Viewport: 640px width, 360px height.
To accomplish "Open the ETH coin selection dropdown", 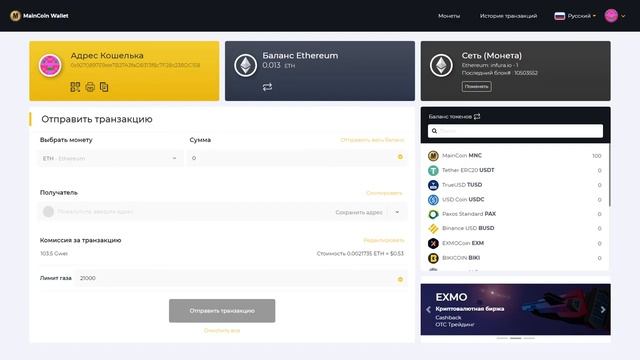I will [110, 158].
